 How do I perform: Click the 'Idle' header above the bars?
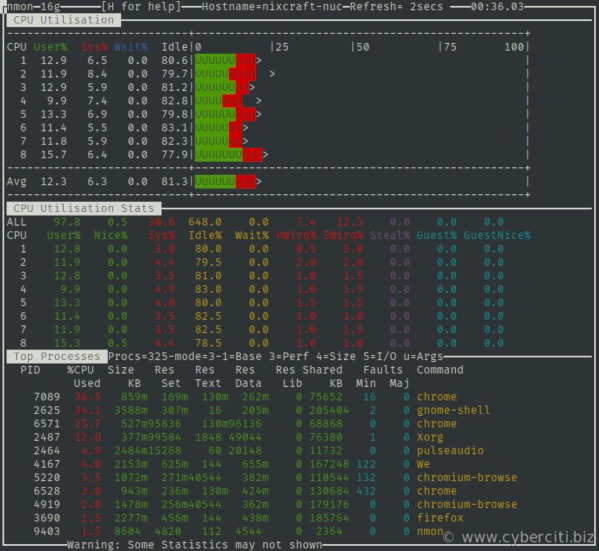click(175, 47)
